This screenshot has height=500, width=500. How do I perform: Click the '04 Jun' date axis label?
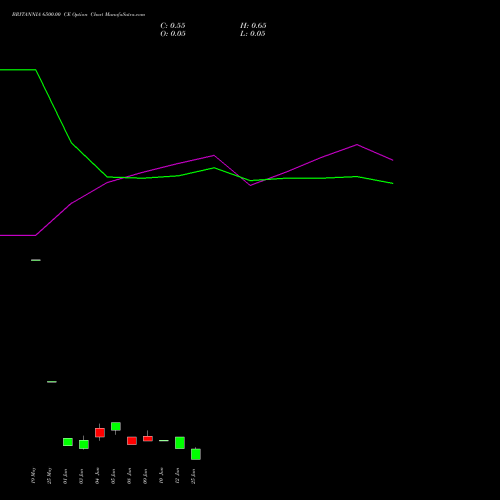97,476
